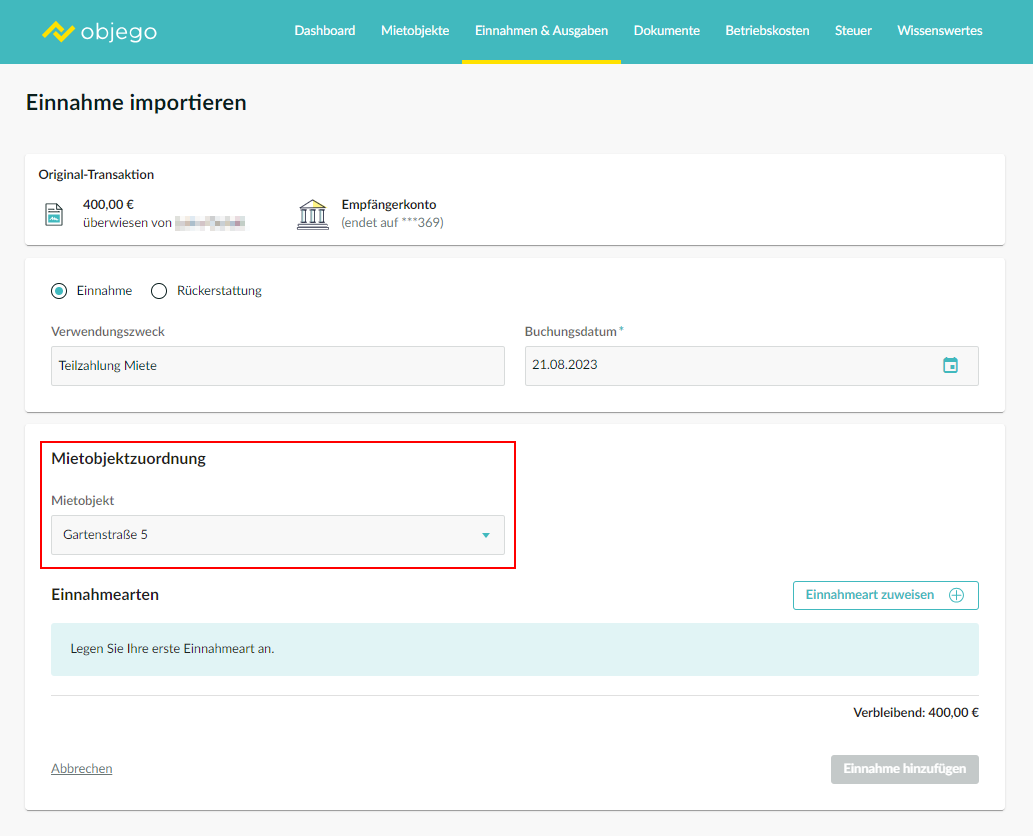Go to the Mietobjekte tab
Viewport: 1033px width, 836px height.
click(x=415, y=31)
